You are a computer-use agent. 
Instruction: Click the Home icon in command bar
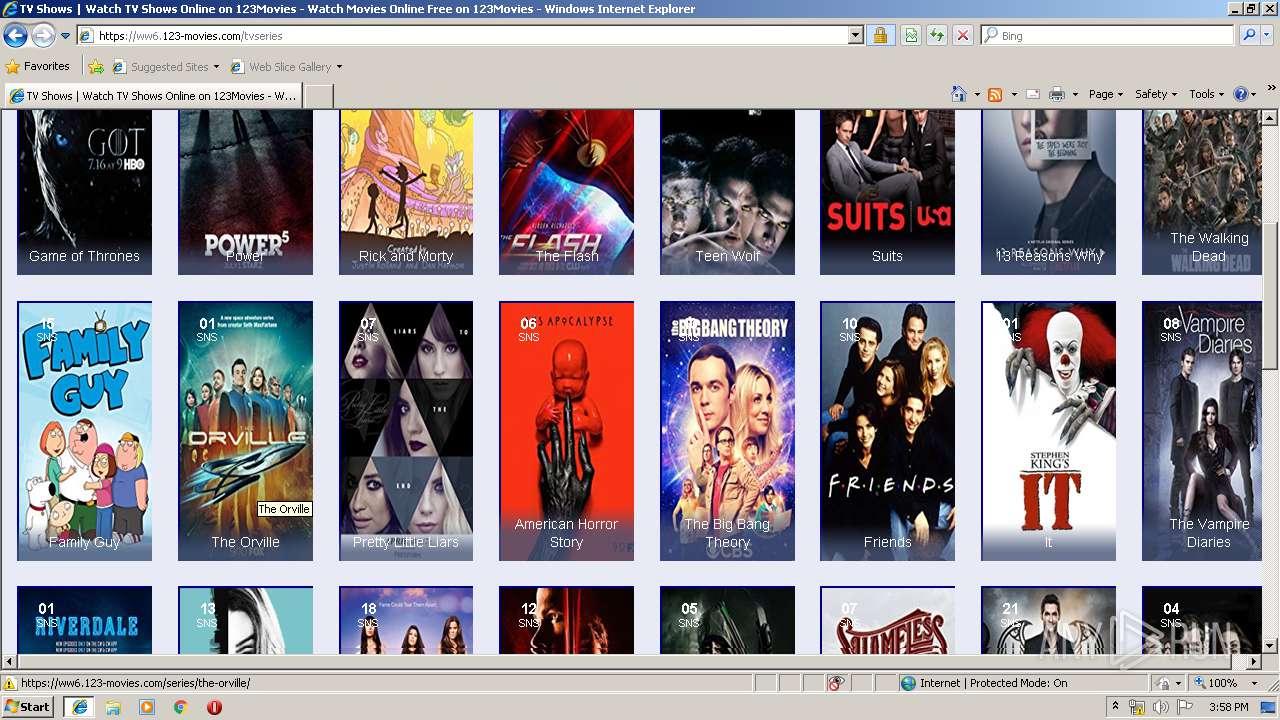959,94
